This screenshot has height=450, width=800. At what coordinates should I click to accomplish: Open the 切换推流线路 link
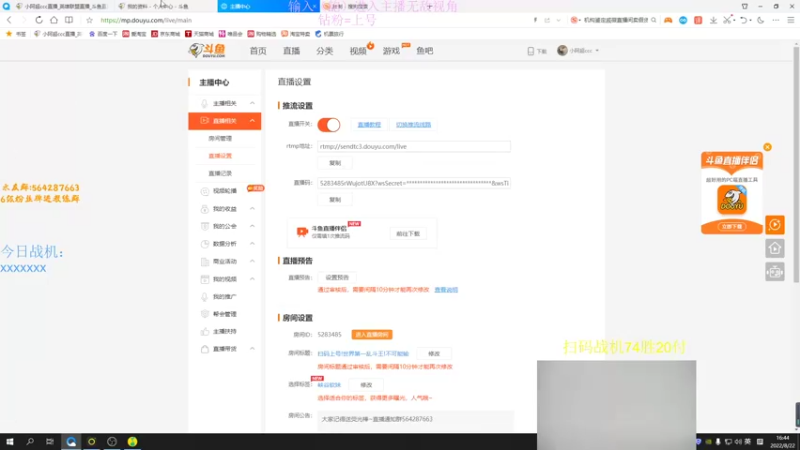point(413,124)
